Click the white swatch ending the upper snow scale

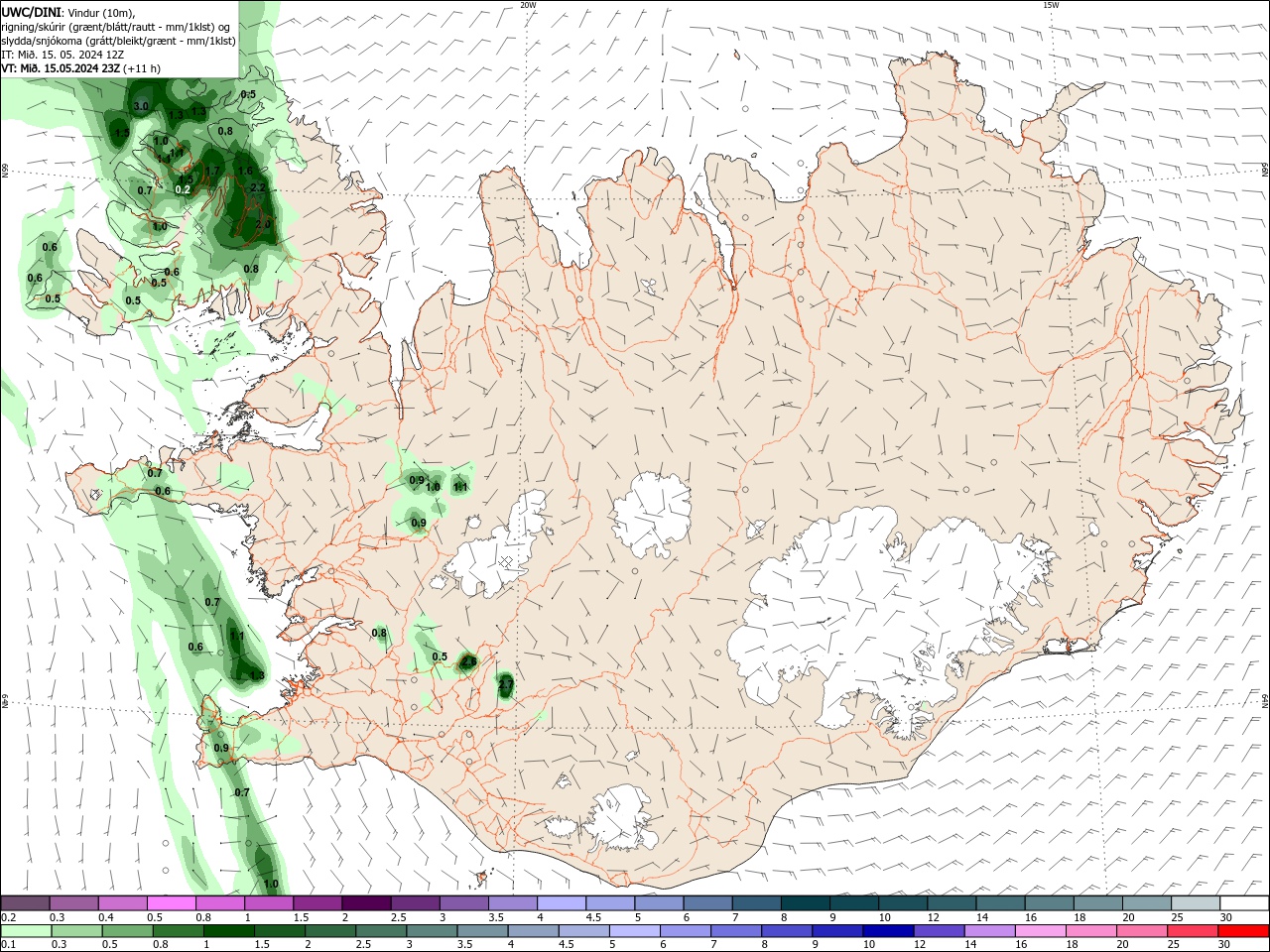tap(1243, 903)
